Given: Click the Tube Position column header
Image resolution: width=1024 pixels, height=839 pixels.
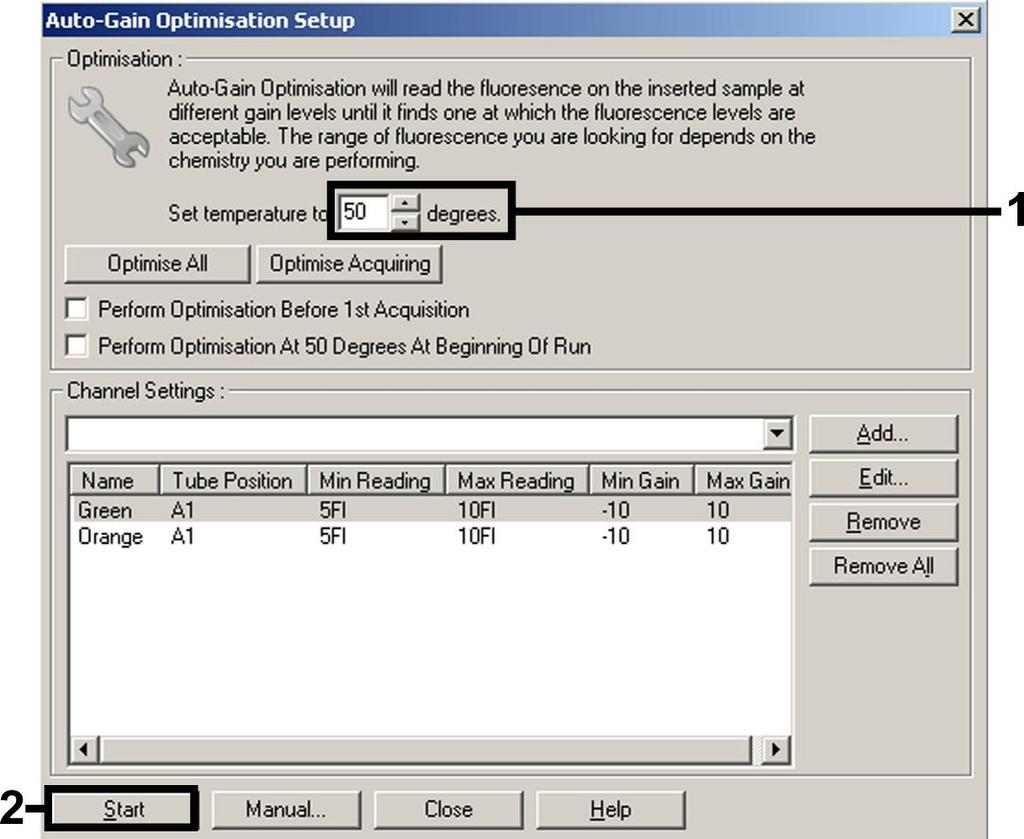Looking at the screenshot, I should click(232, 481).
